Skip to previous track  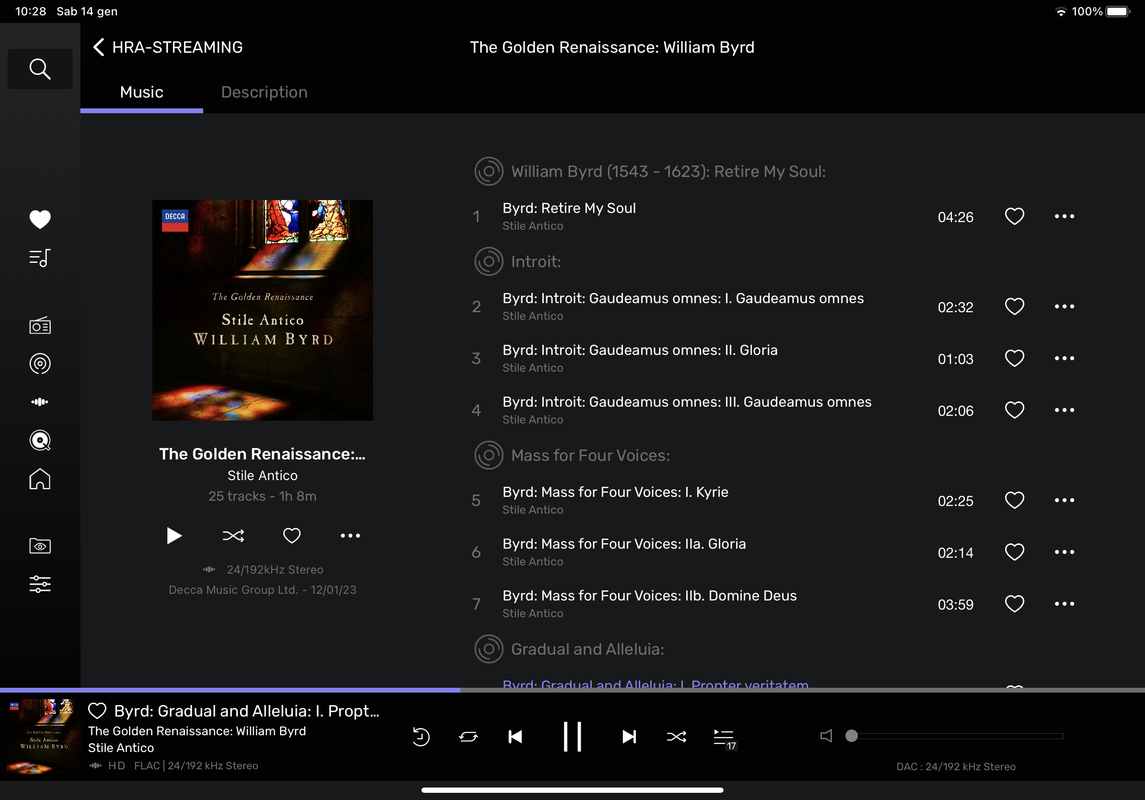pyautogui.click(x=516, y=736)
